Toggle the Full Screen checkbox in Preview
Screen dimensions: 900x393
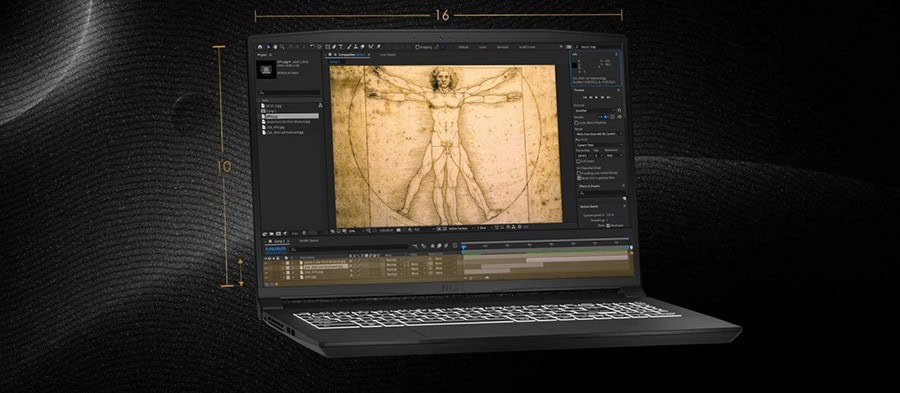[x=578, y=161]
